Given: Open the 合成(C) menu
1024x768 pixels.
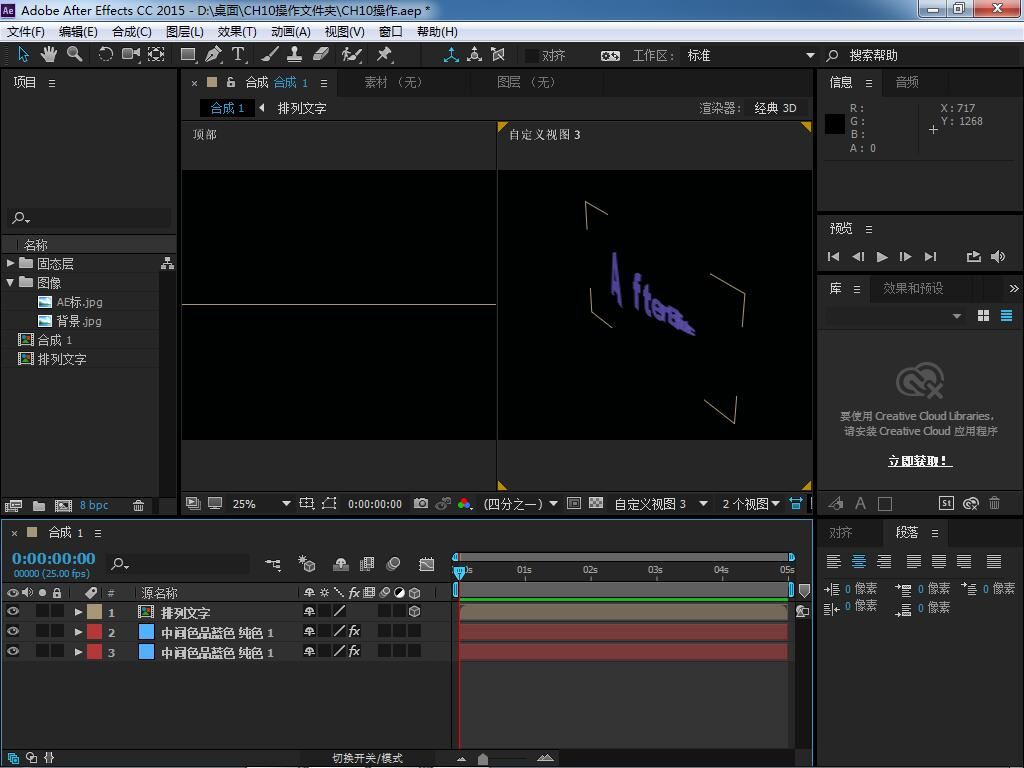Looking at the screenshot, I should click(x=132, y=31).
